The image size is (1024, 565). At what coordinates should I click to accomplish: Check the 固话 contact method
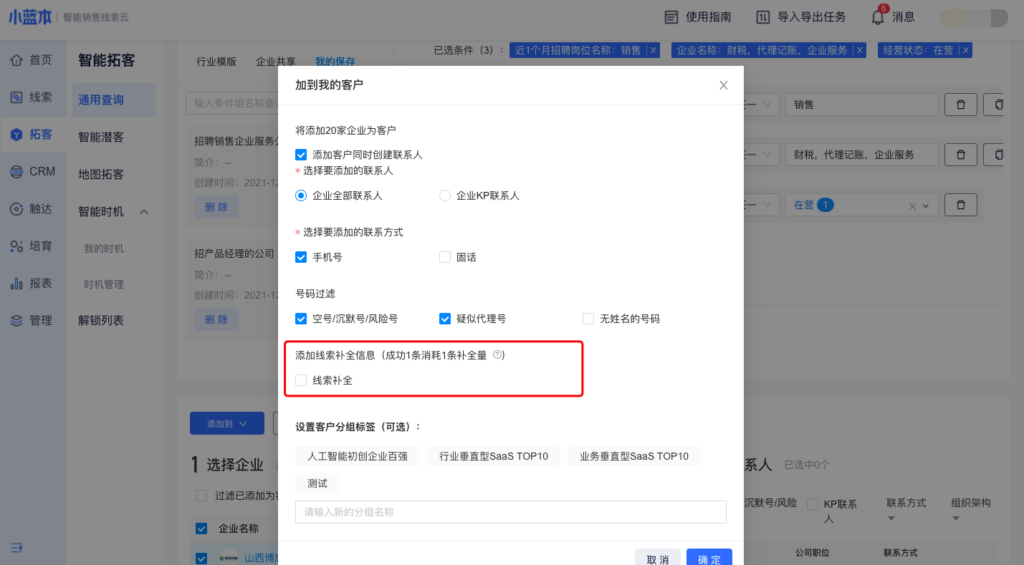[445, 257]
